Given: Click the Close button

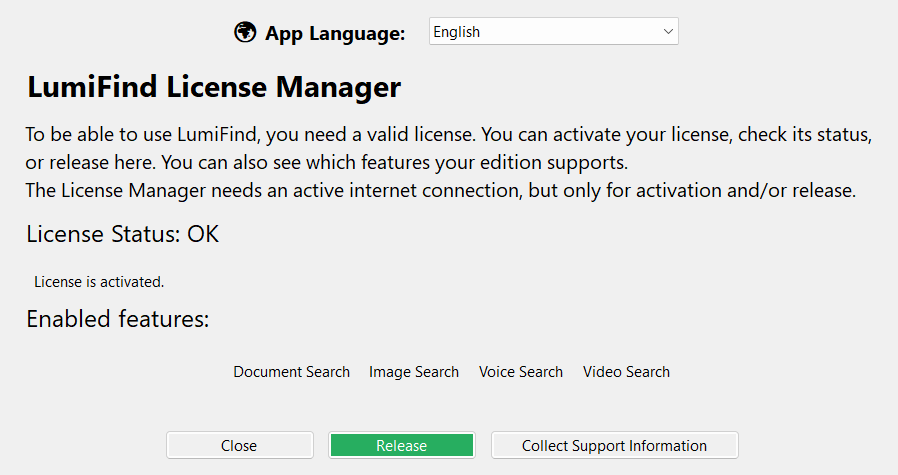Looking at the screenshot, I should tap(239, 445).
